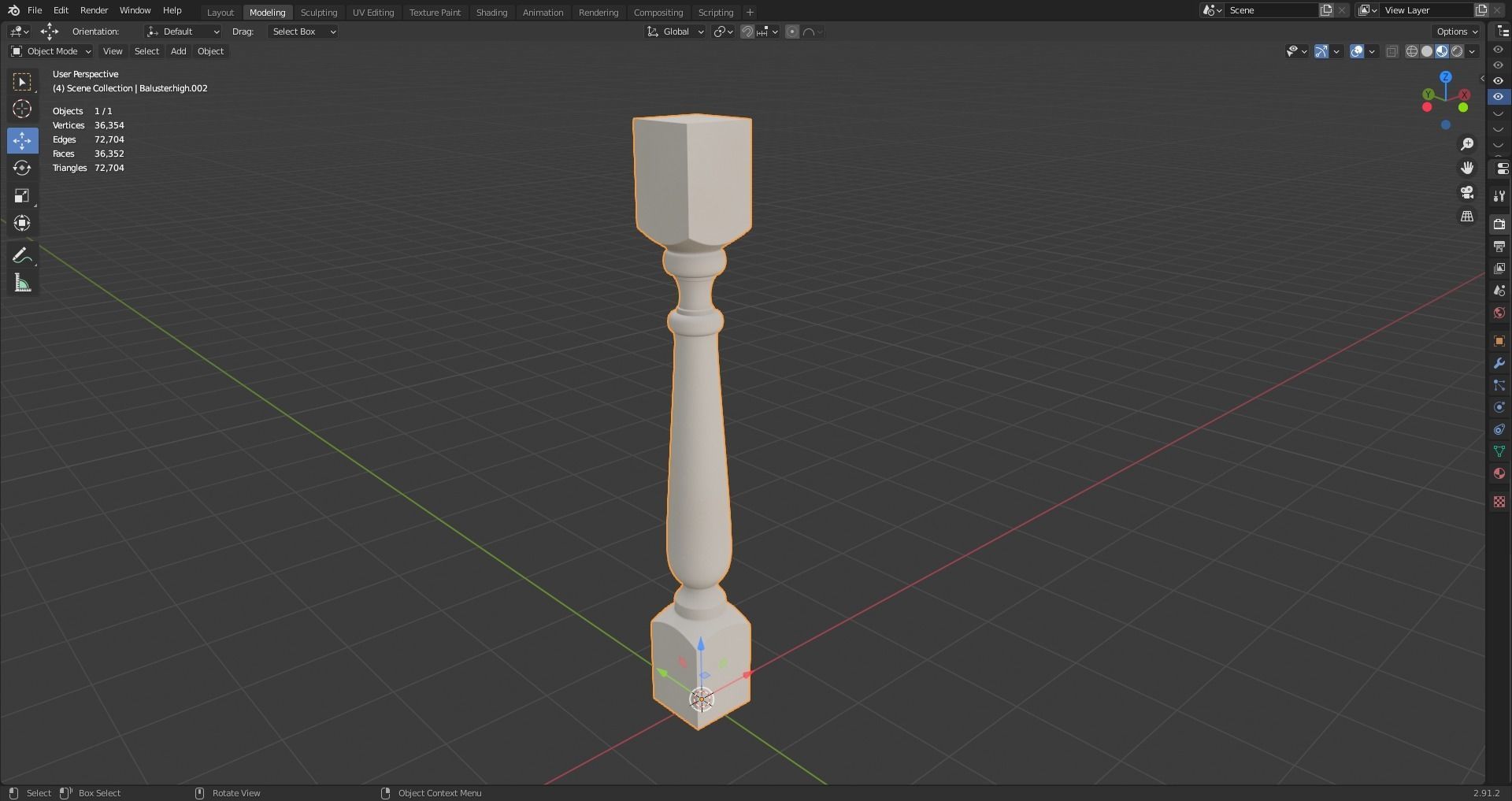Open the Physics properties tab
The image size is (1512, 801).
tap(1499, 407)
